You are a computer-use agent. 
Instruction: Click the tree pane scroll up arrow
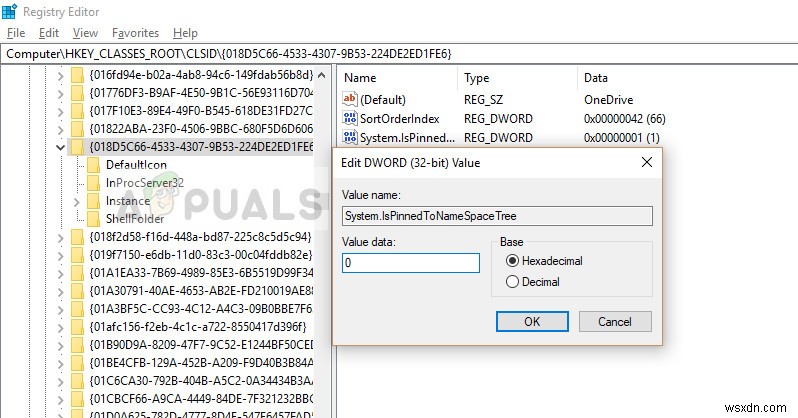point(322,75)
